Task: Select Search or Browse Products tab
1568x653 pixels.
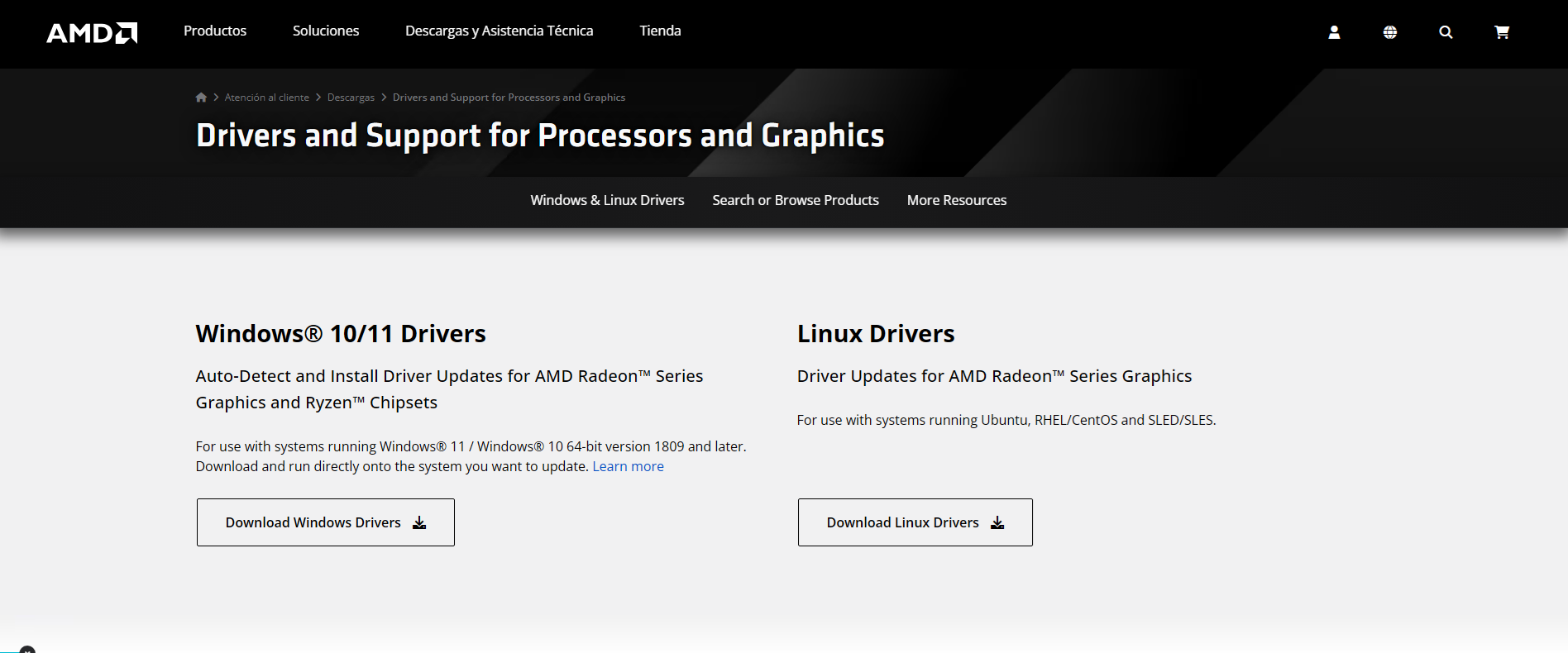Action: 796,200
